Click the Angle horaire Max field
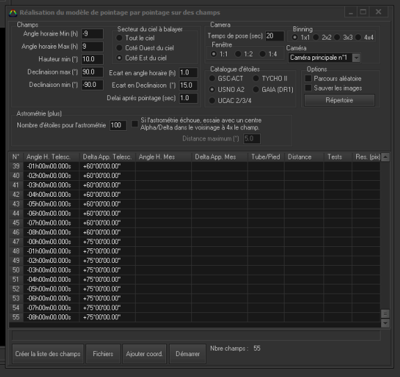400x377 pixels. pyautogui.click(x=92, y=46)
